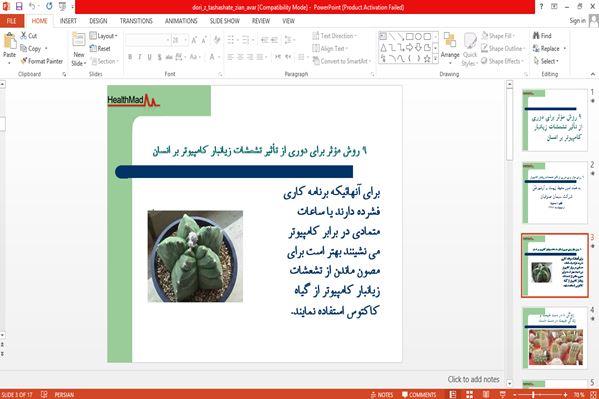Image resolution: width=599 pixels, height=399 pixels.
Task: Switch to the TRANSITIONS tab
Action: tap(136, 21)
